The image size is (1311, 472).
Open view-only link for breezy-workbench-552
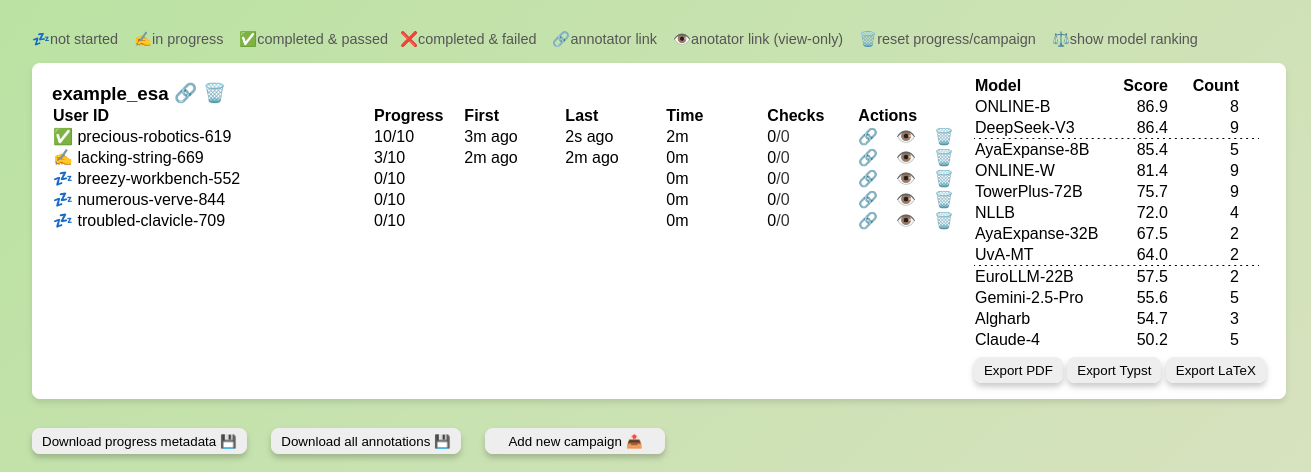tap(906, 179)
